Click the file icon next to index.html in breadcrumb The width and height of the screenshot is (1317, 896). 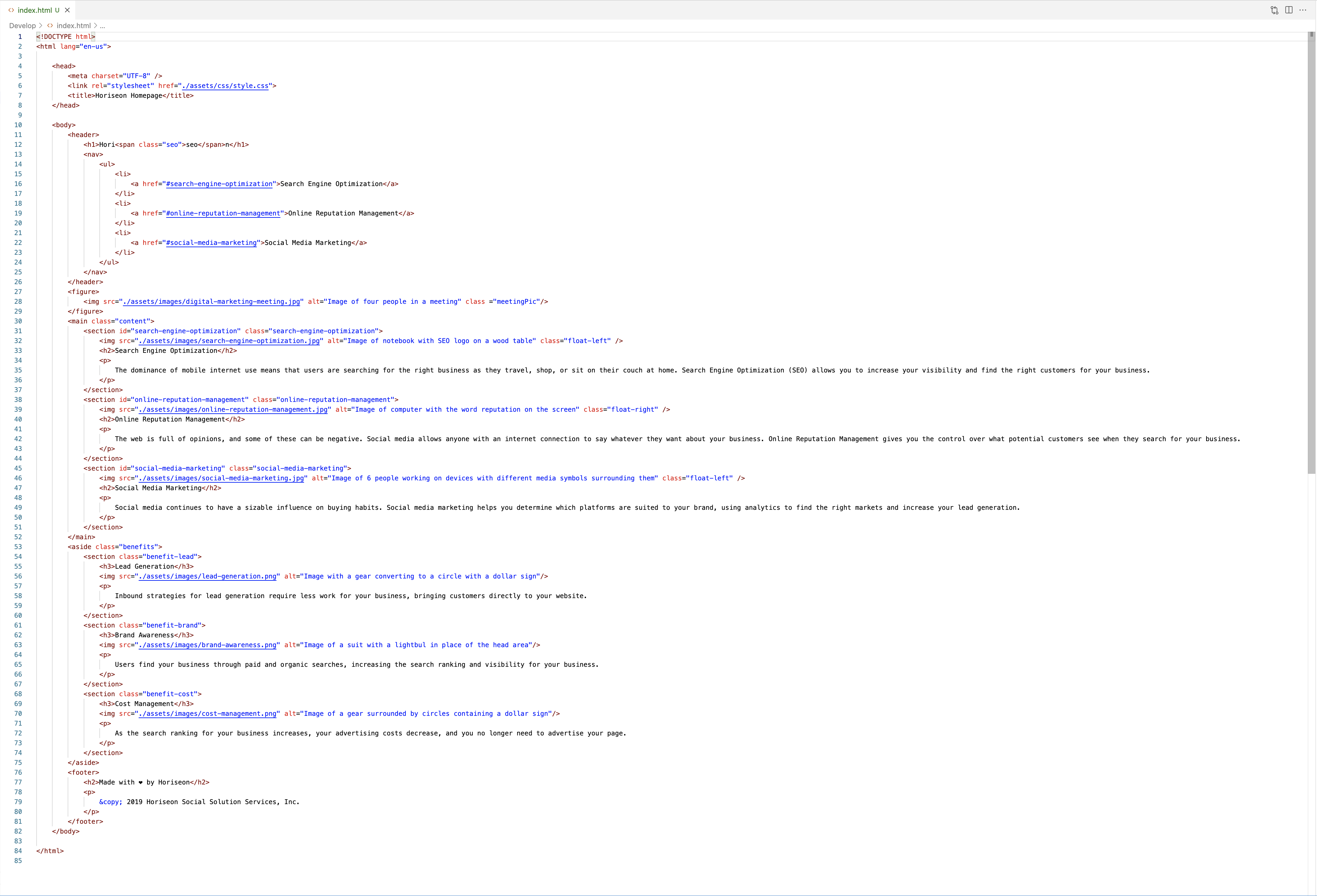tap(50, 26)
